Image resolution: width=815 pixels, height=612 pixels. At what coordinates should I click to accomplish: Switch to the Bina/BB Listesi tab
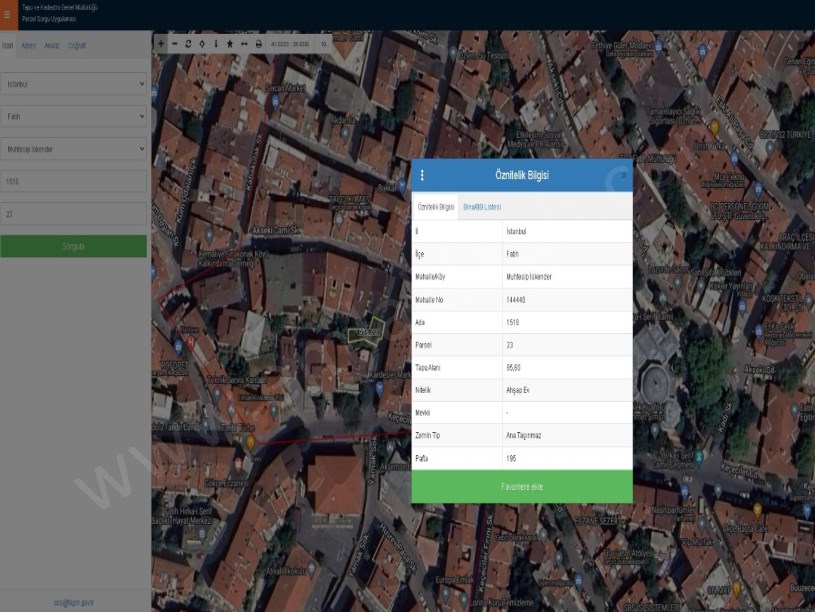coord(482,207)
